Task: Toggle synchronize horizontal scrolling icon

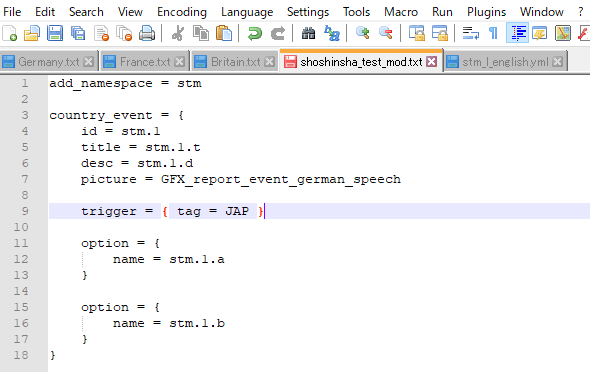Action: coord(439,33)
